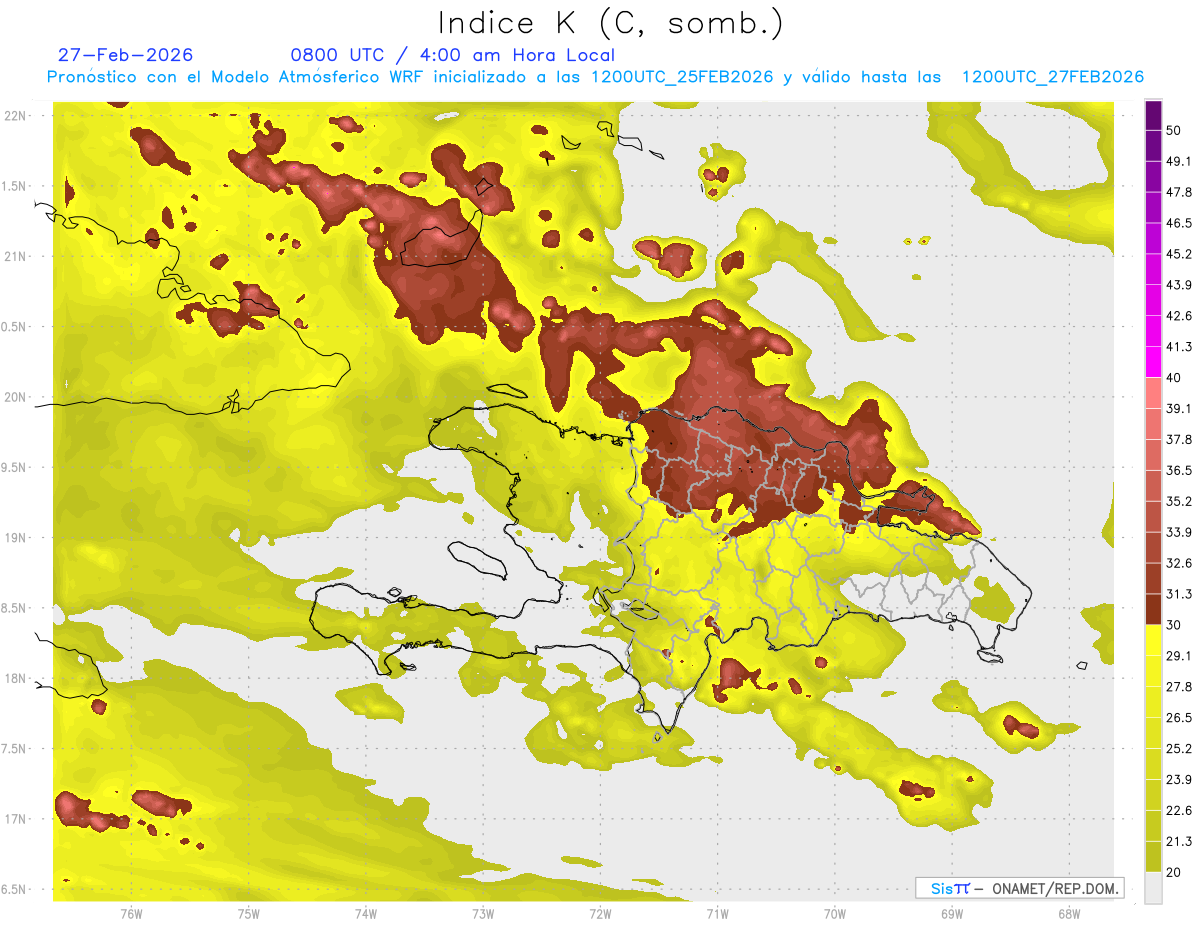
Task: Click the "69W" longitude label
Action: (952, 913)
